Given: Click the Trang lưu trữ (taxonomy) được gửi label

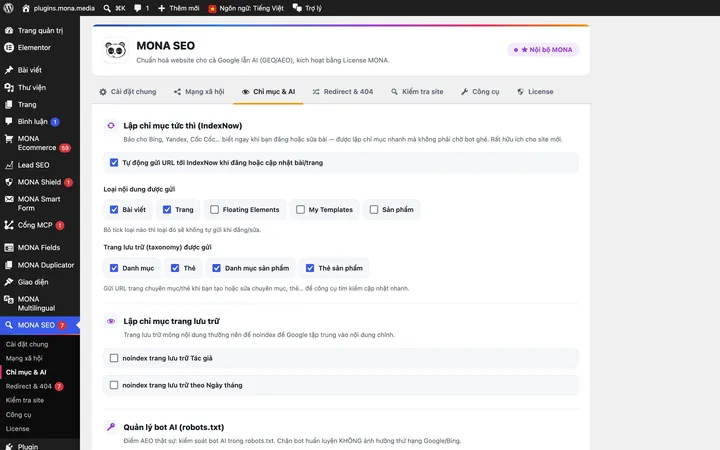Looking at the screenshot, I should pos(158,247).
